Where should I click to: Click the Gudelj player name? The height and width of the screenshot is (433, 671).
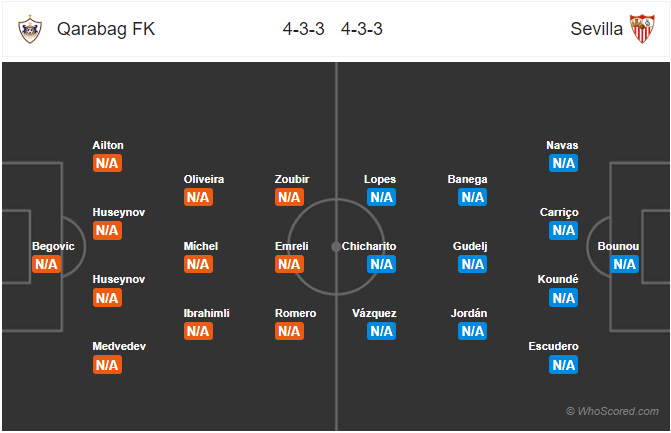click(470, 246)
